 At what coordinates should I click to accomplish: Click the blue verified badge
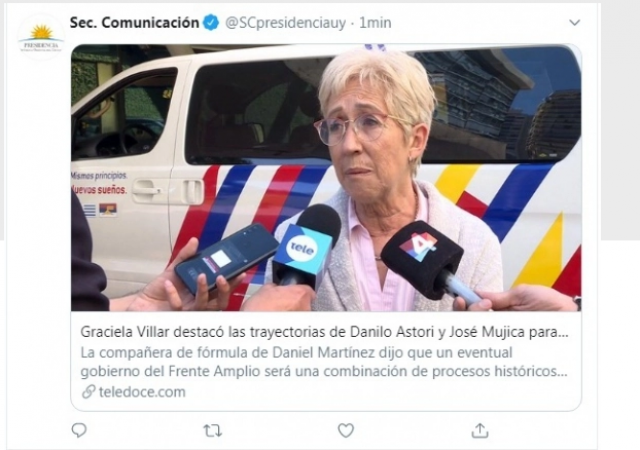coord(211,22)
